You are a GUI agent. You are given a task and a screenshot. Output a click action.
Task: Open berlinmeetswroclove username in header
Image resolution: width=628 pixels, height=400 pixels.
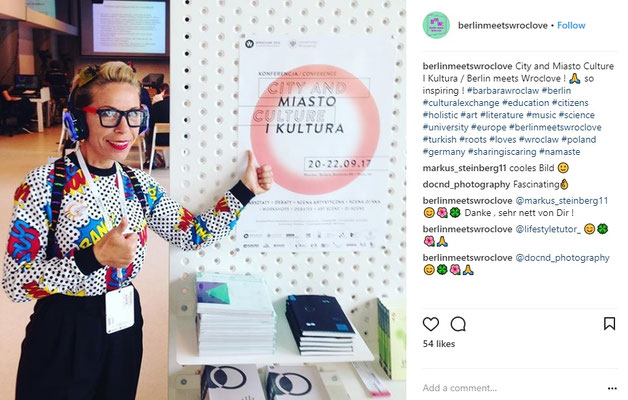tap(503, 25)
